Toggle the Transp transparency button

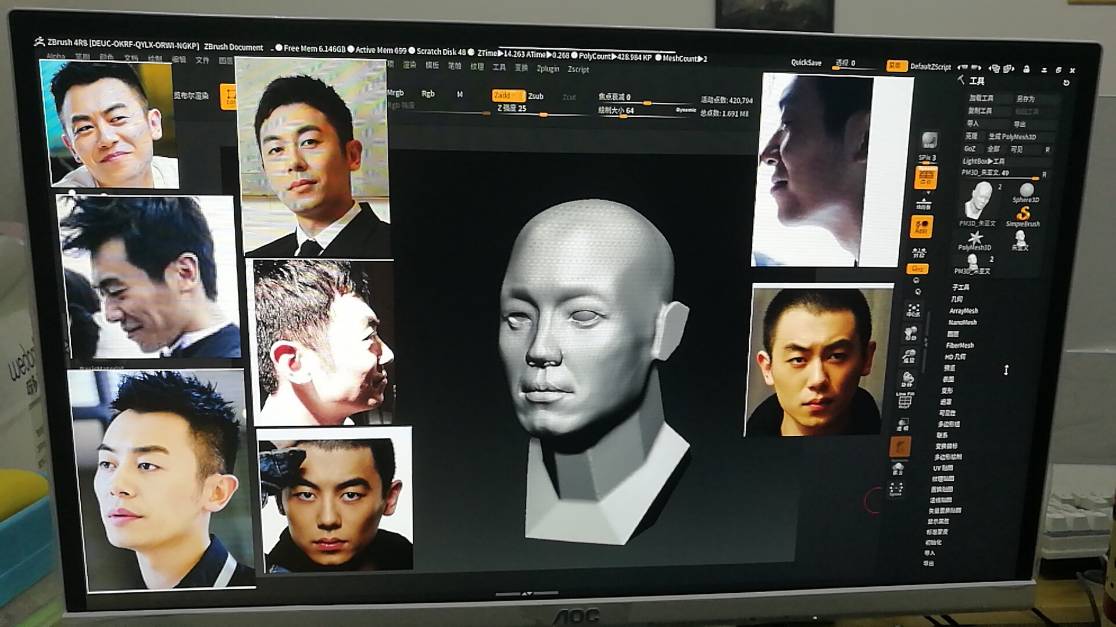pos(902,425)
